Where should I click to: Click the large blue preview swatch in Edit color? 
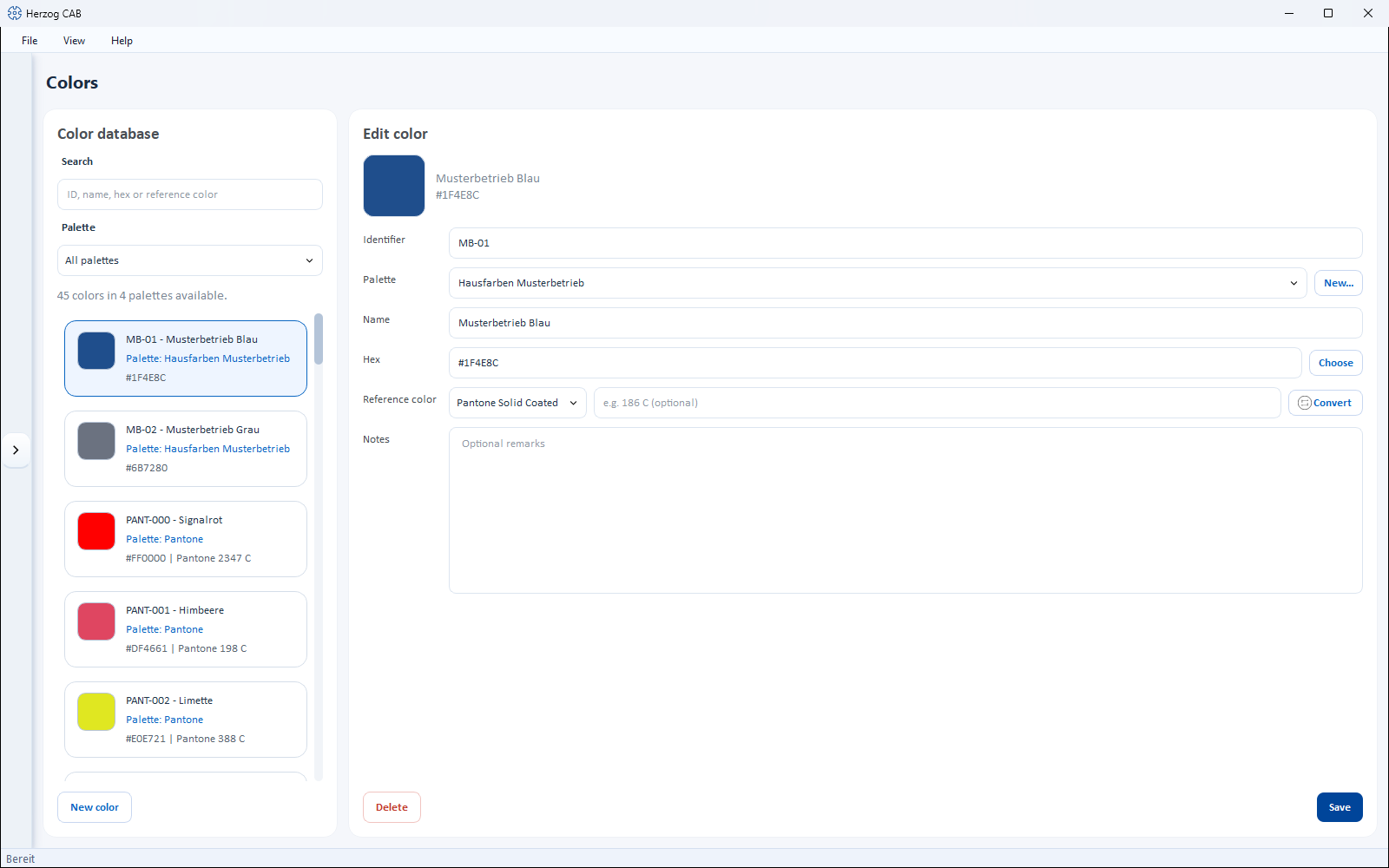pyautogui.click(x=394, y=186)
